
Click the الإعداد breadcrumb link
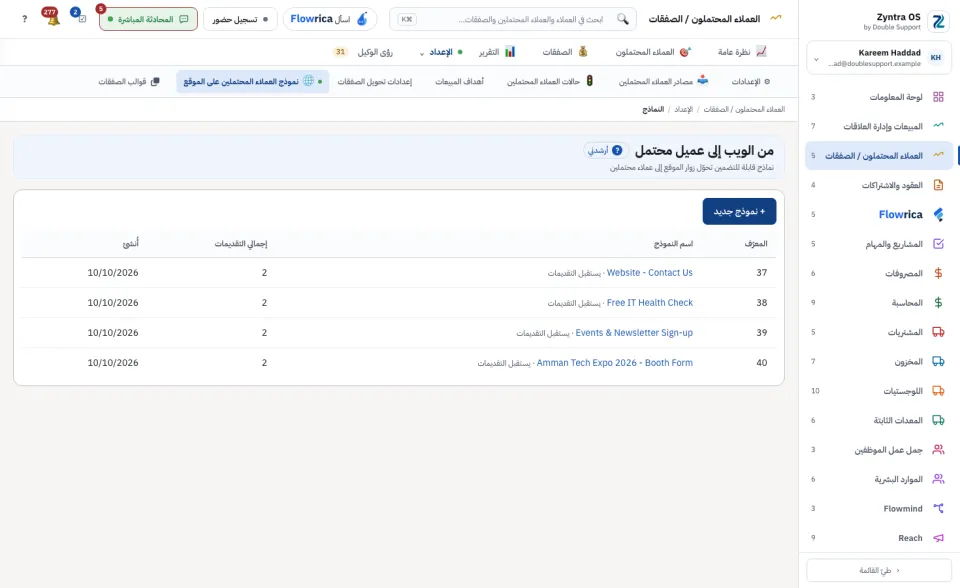pos(683,109)
